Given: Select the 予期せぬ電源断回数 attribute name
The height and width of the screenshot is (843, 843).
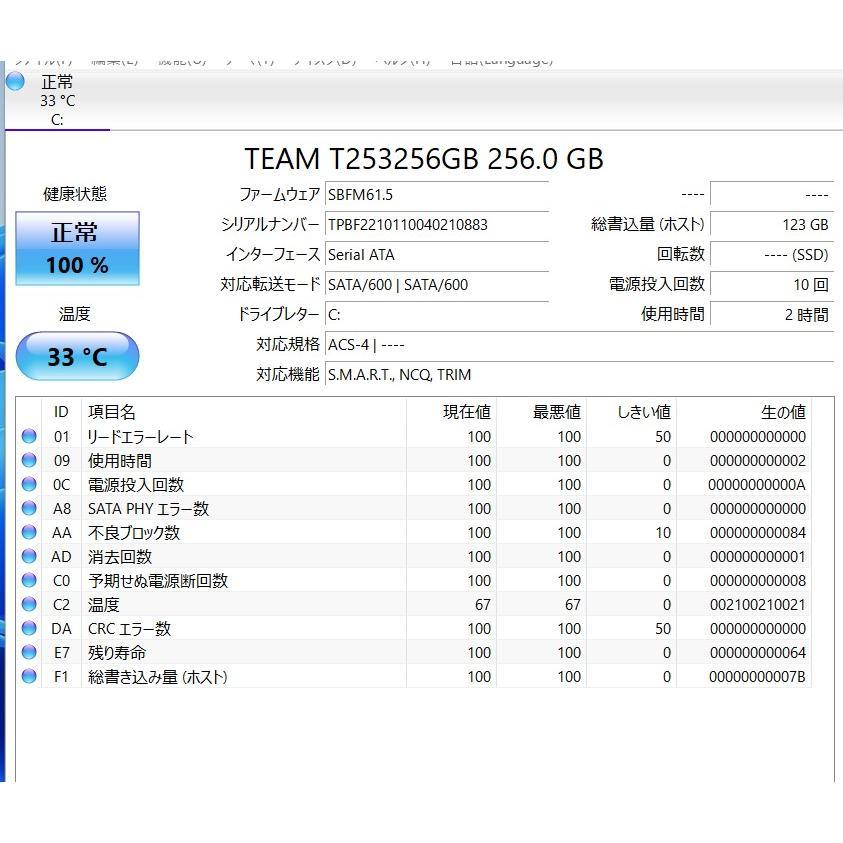Looking at the screenshot, I should coord(158,581).
